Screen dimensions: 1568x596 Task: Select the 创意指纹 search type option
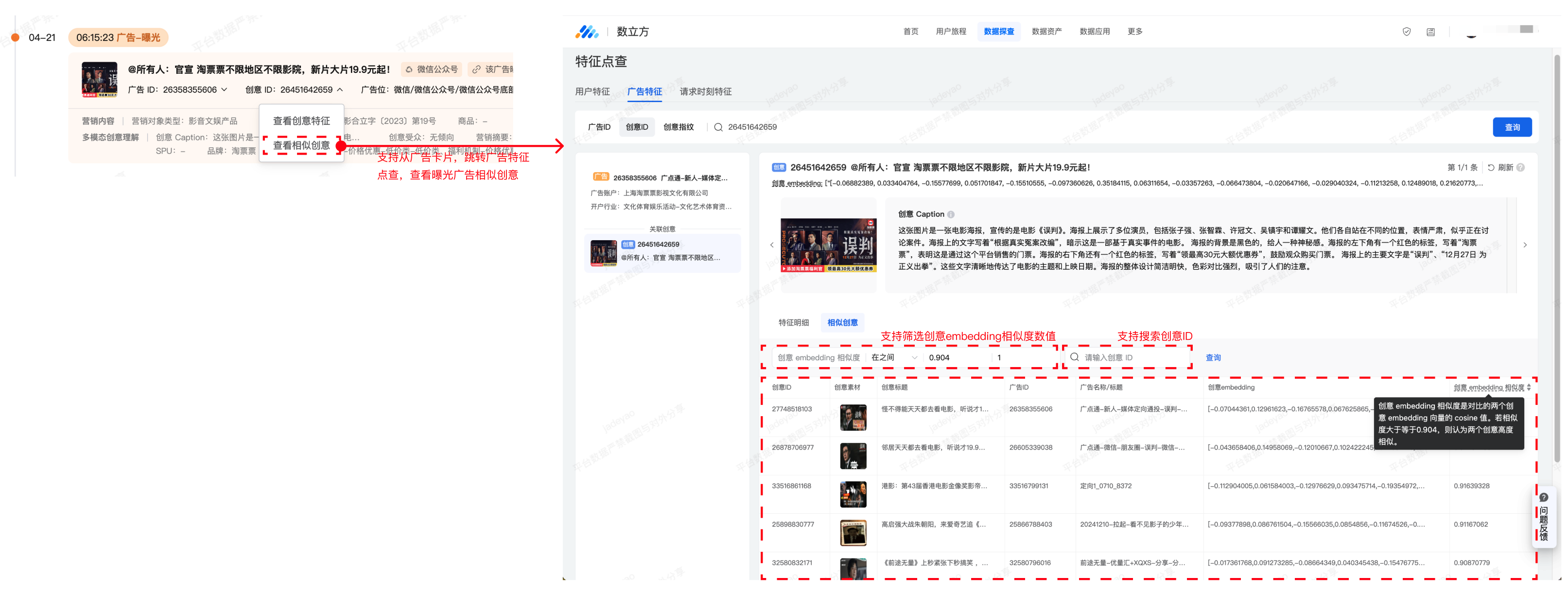coord(678,126)
